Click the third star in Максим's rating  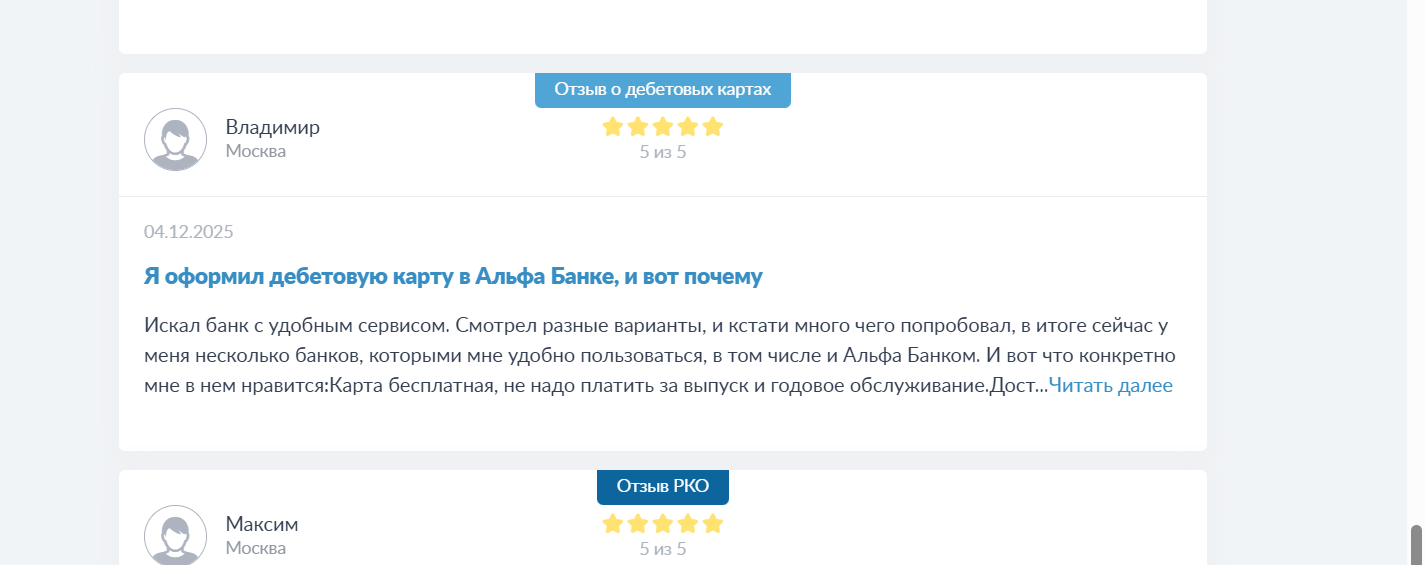coord(663,524)
